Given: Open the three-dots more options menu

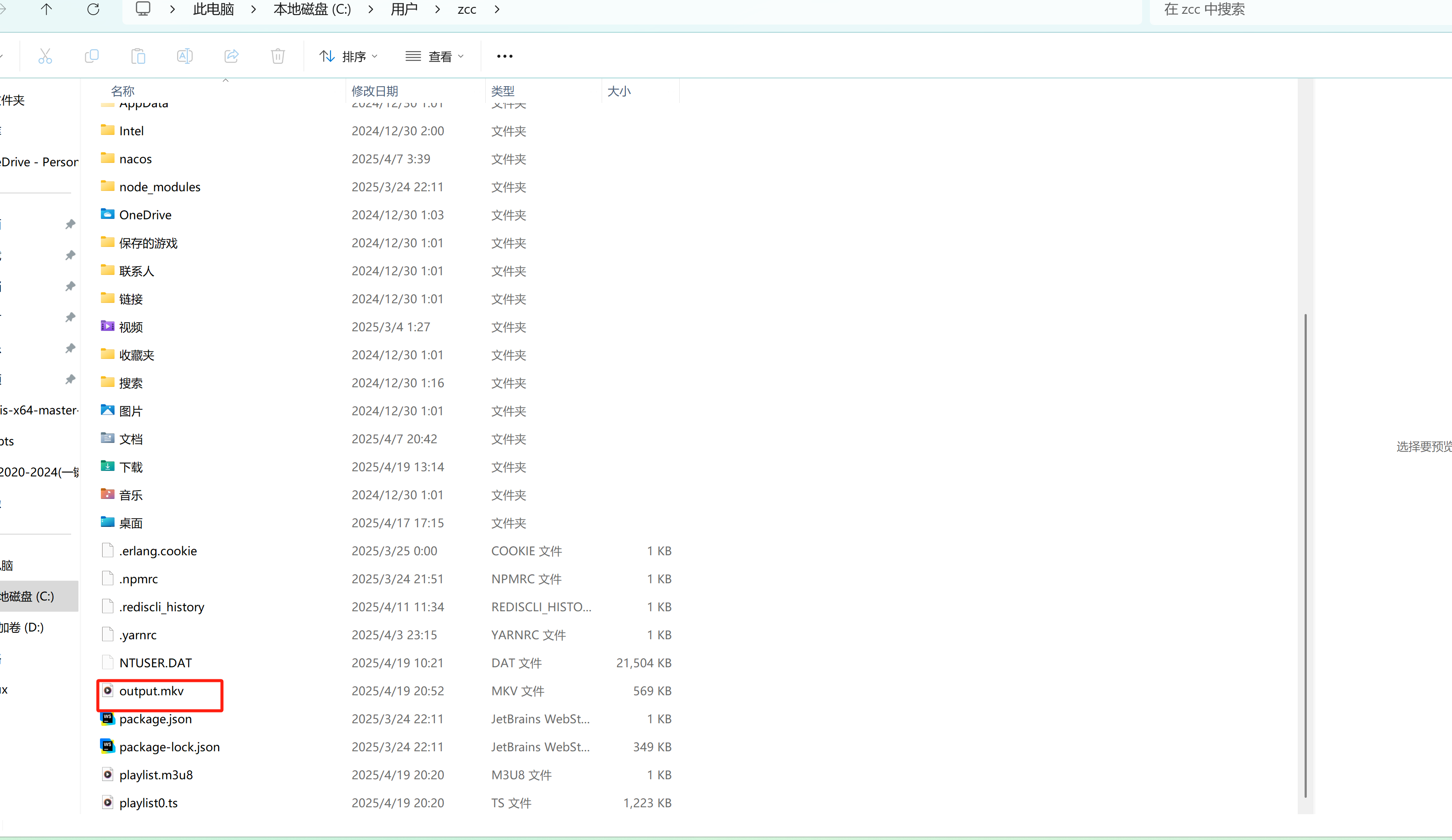Looking at the screenshot, I should 504,56.
